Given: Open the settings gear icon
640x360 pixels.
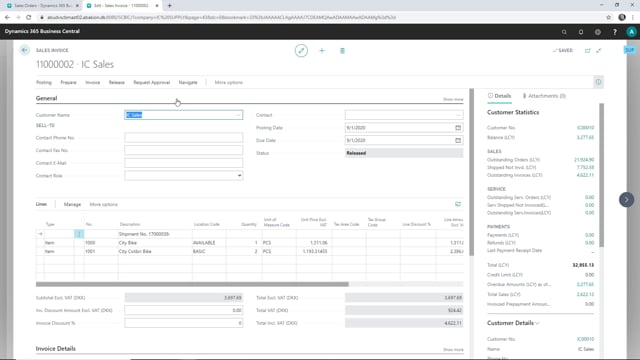Looking at the screenshot, I should pos(598,32).
